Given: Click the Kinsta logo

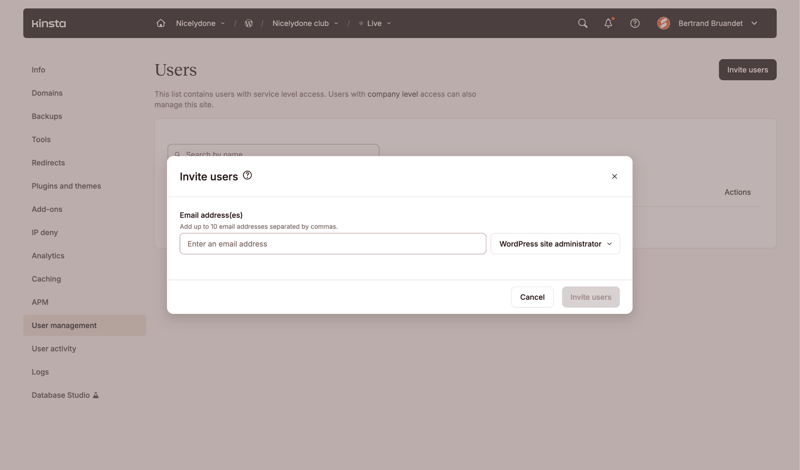Looking at the screenshot, I should pos(48,23).
